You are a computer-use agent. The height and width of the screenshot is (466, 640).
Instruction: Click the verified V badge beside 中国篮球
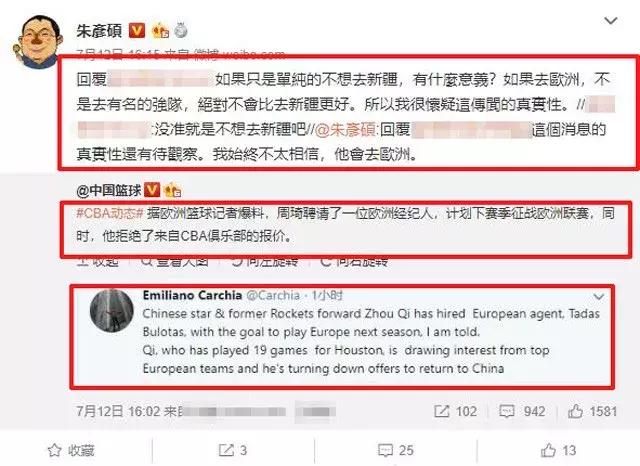point(152,190)
